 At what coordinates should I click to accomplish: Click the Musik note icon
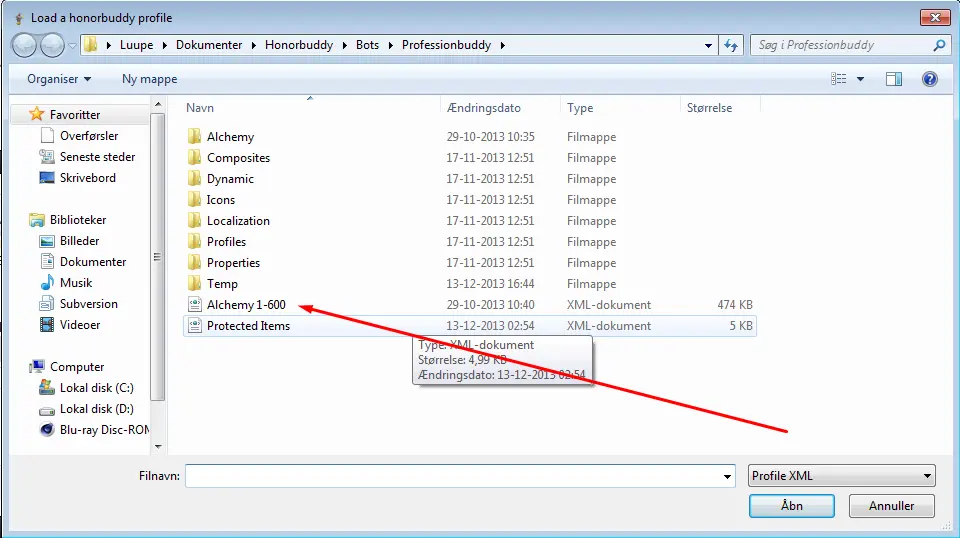[47, 282]
